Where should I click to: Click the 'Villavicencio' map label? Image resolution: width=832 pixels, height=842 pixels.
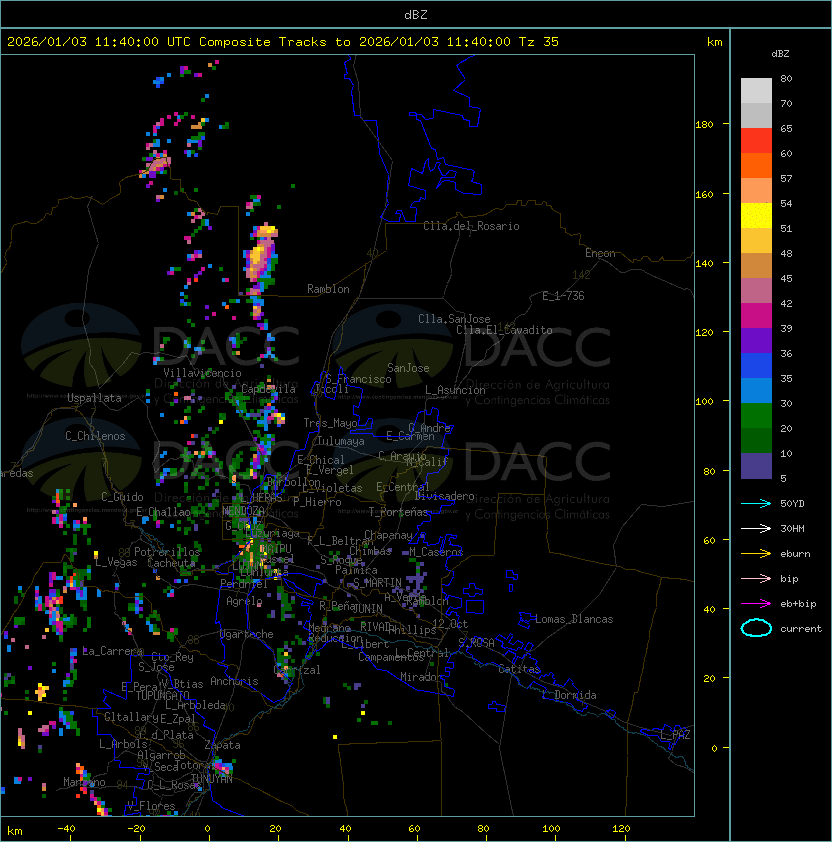(x=202, y=373)
